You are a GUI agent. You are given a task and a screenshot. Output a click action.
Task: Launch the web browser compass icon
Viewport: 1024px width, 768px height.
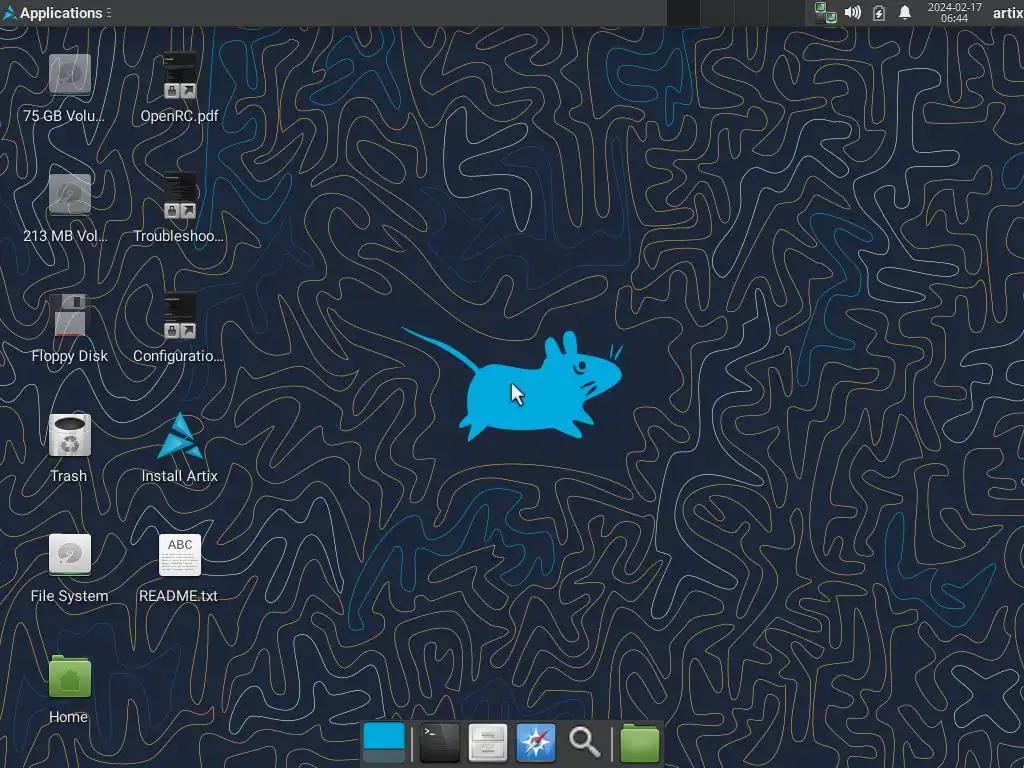(x=536, y=743)
